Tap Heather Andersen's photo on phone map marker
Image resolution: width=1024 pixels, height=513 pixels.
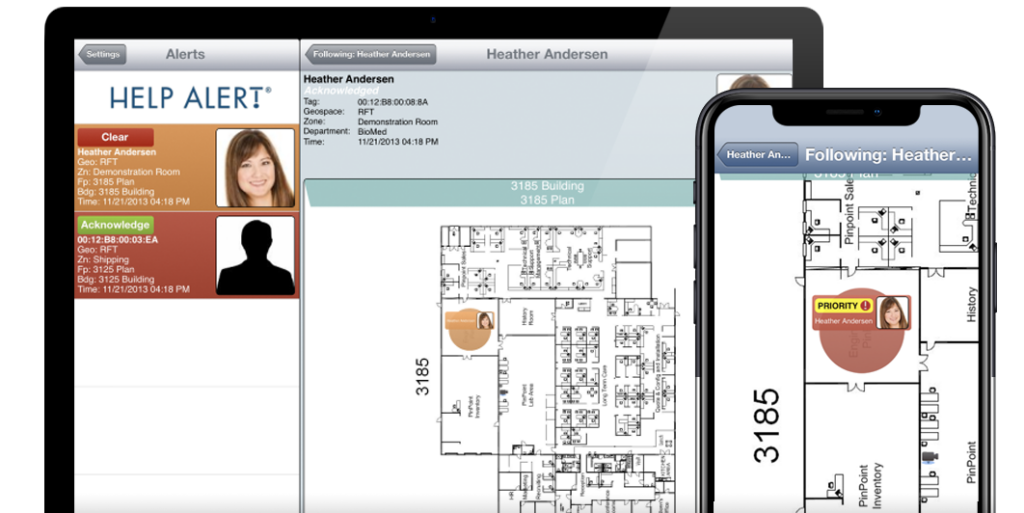pos(893,313)
